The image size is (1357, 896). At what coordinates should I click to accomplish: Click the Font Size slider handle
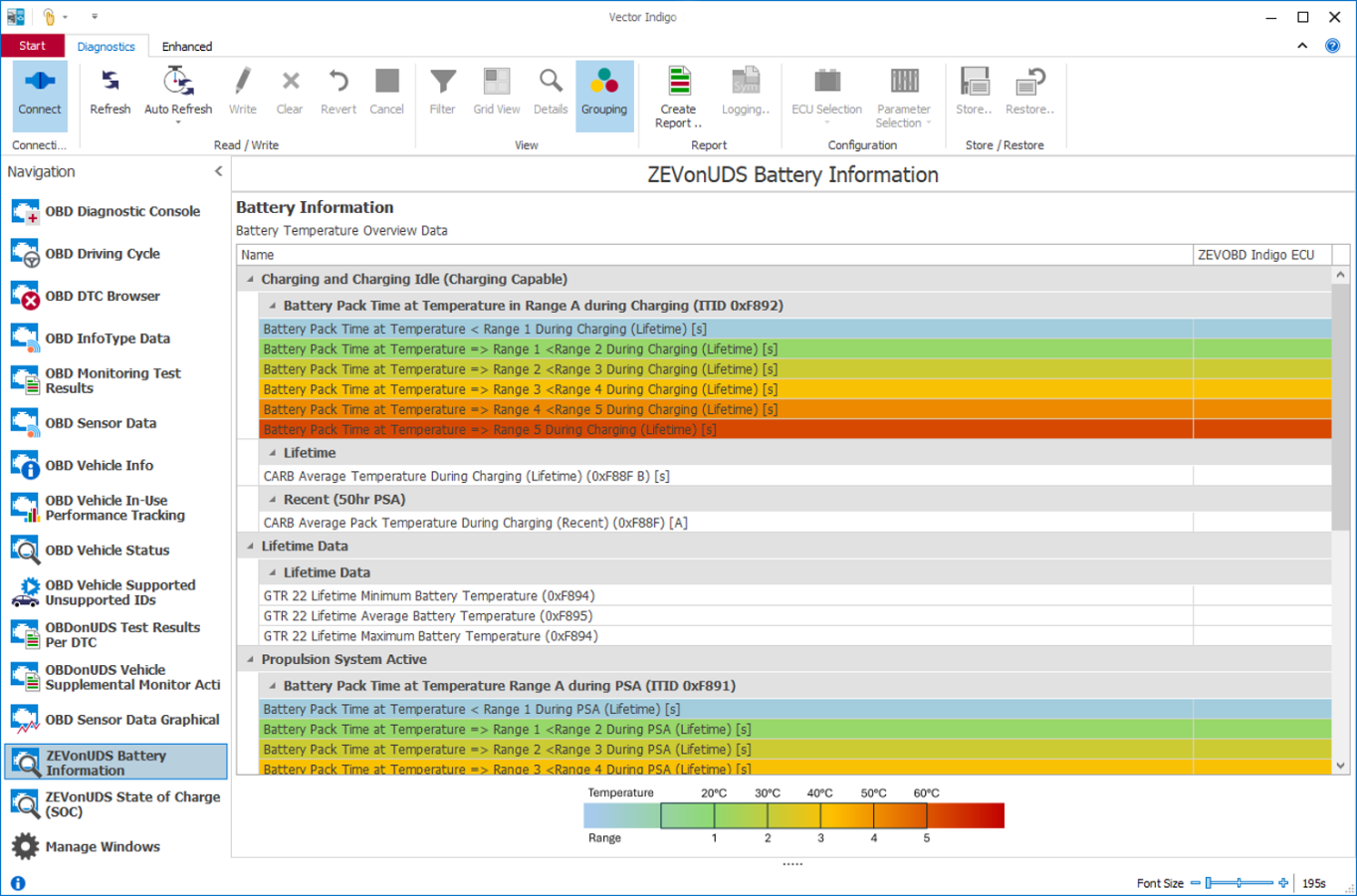[1209, 883]
